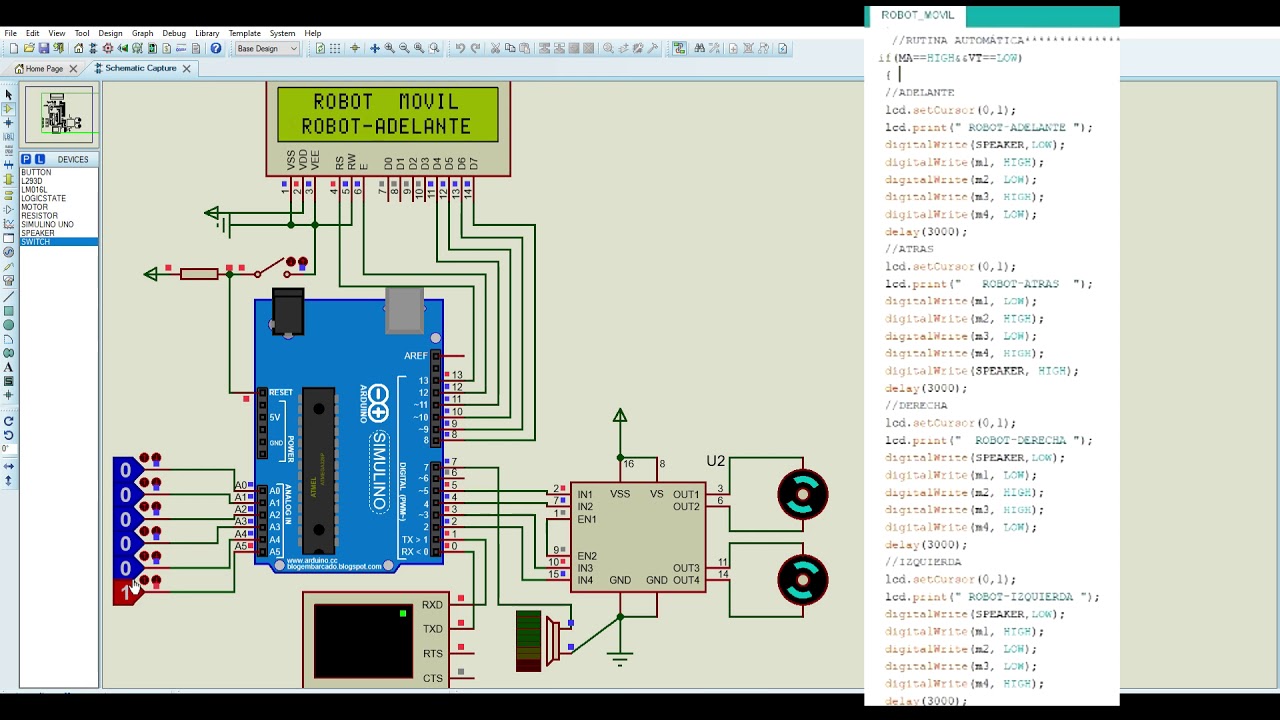1280x720 pixels.
Task: Select L293D in the devices list
Action: point(32,181)
